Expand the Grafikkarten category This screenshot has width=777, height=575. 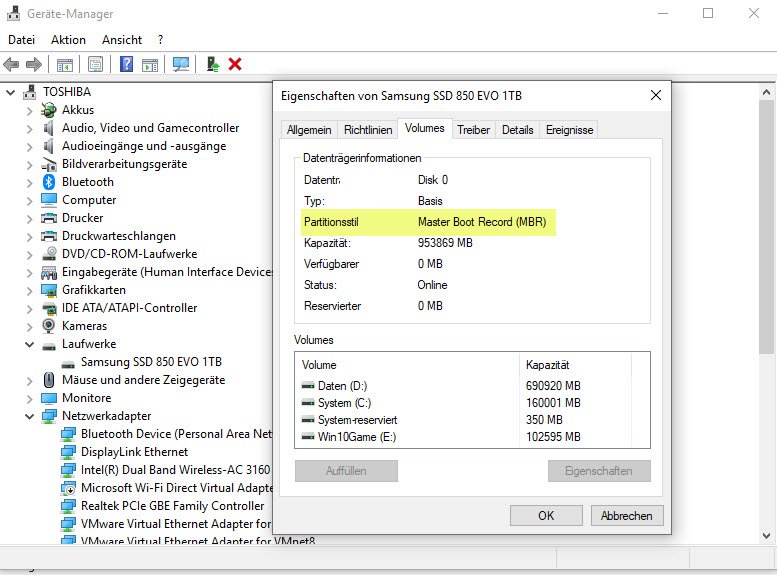tap(30, 290)
